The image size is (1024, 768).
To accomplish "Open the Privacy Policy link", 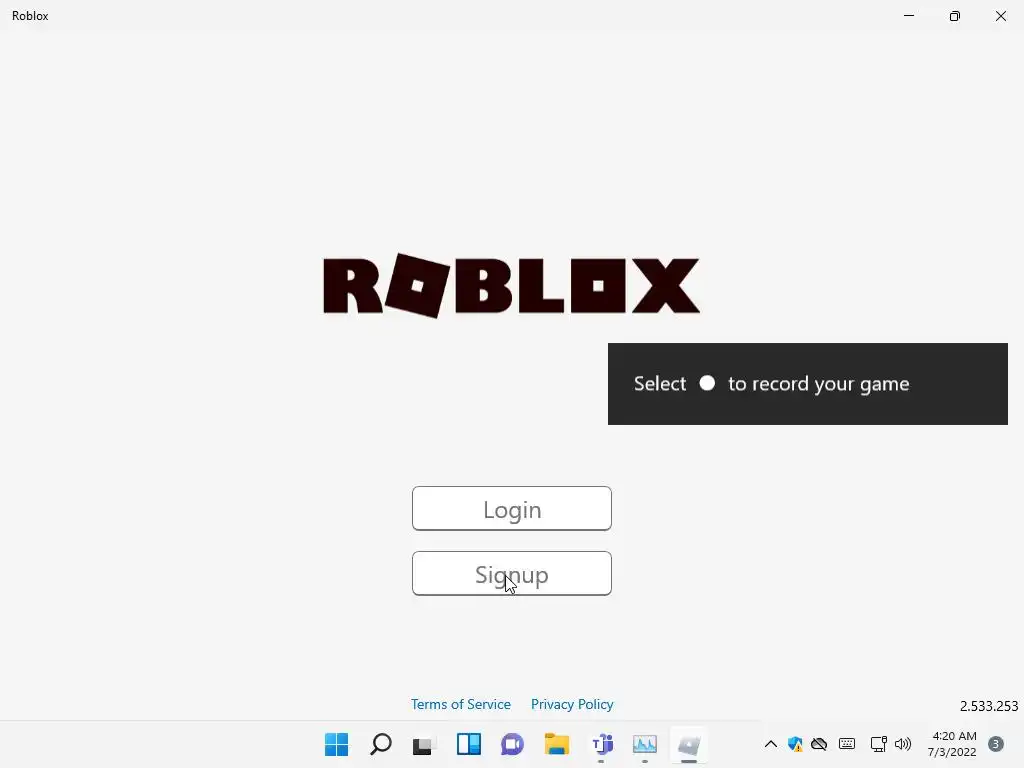I will [571, 704].
